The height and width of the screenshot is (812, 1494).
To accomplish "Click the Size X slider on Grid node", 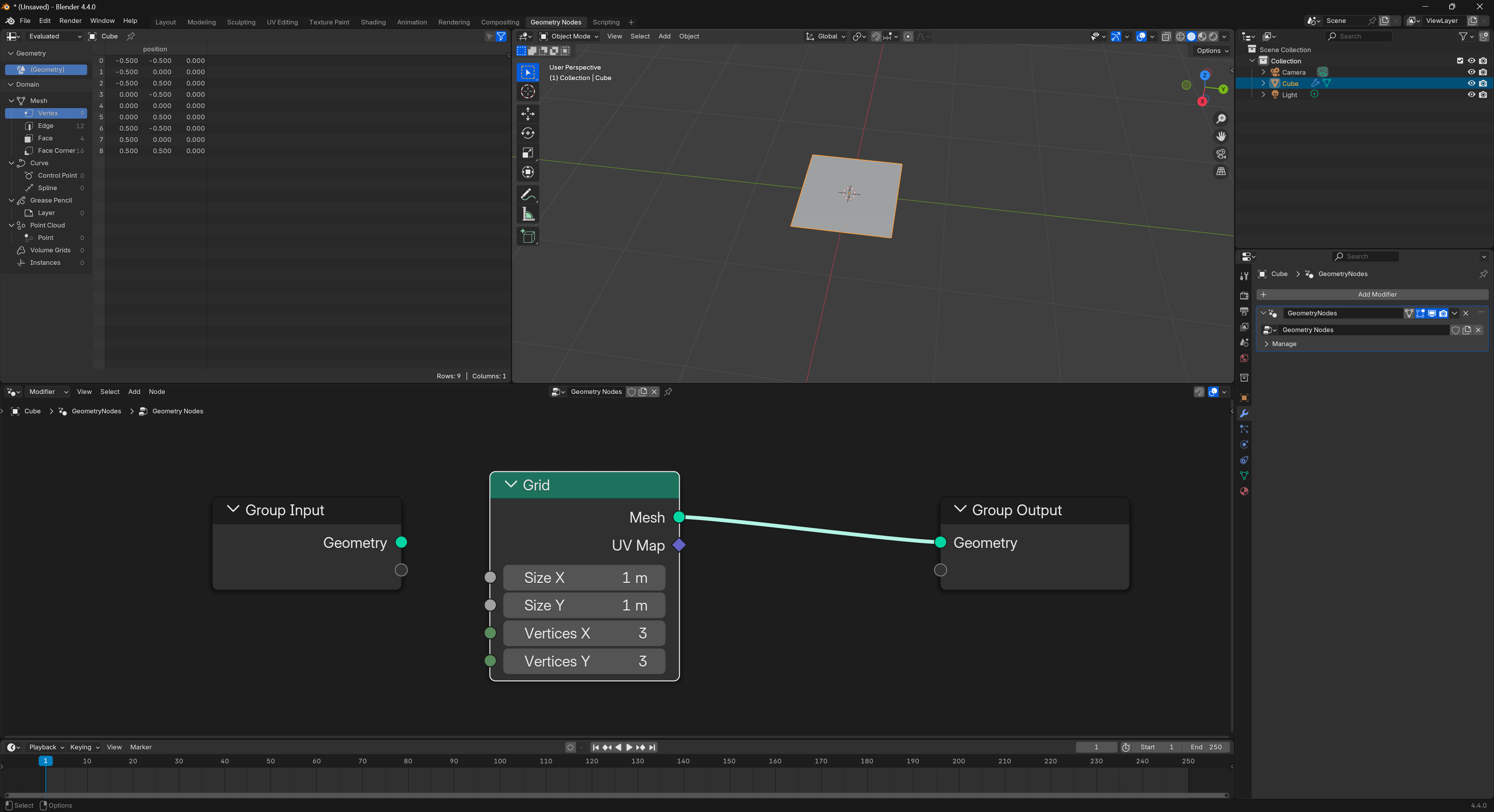I will (584, 577).
